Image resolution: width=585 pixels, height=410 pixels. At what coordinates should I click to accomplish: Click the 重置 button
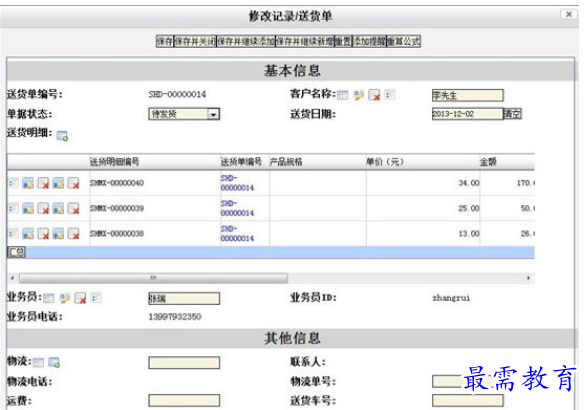(x=343, y=41)
